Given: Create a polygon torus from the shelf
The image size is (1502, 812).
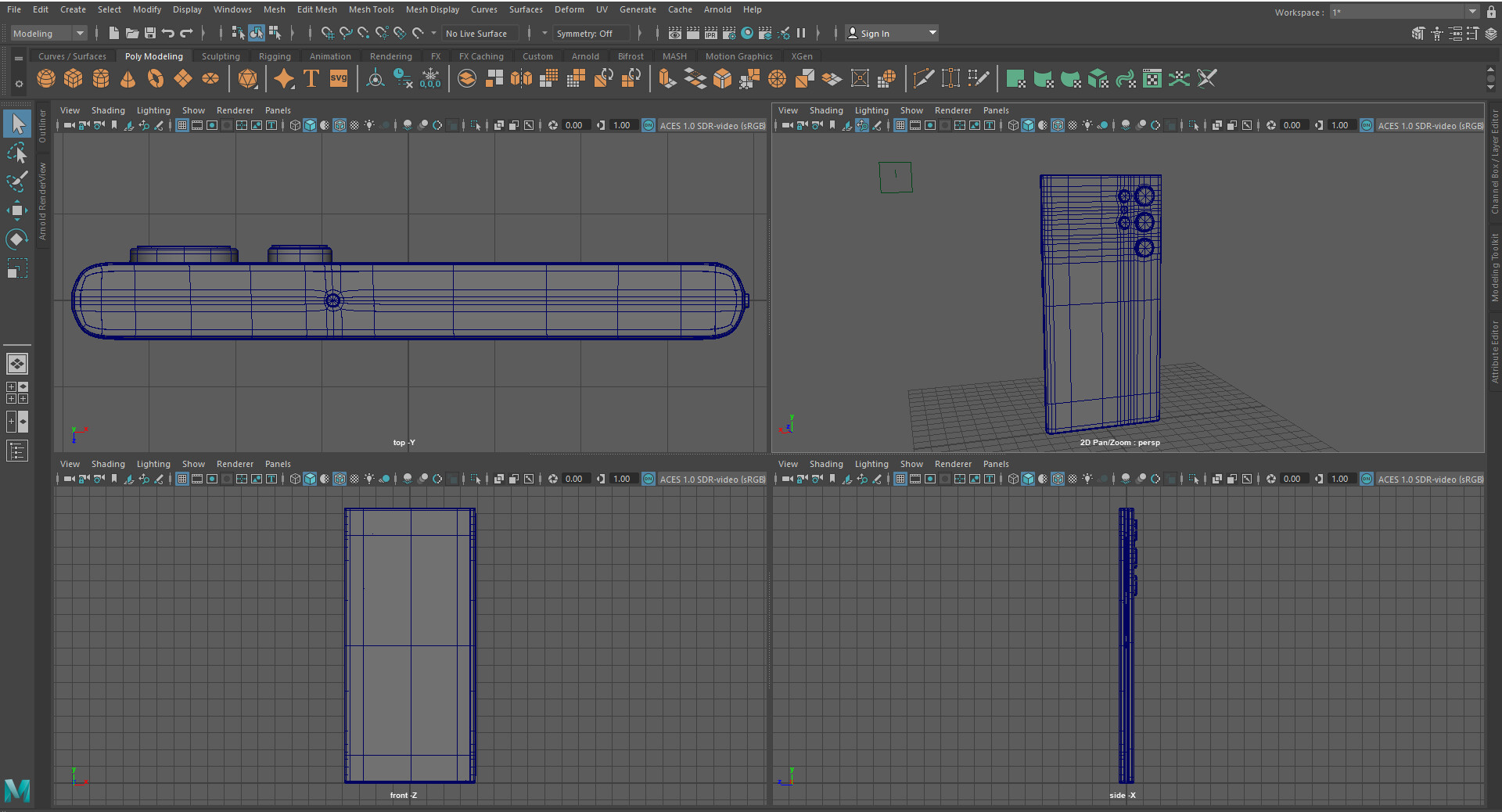Looking at the screenshot, I should pyautogui.click(x=155, y=79).
